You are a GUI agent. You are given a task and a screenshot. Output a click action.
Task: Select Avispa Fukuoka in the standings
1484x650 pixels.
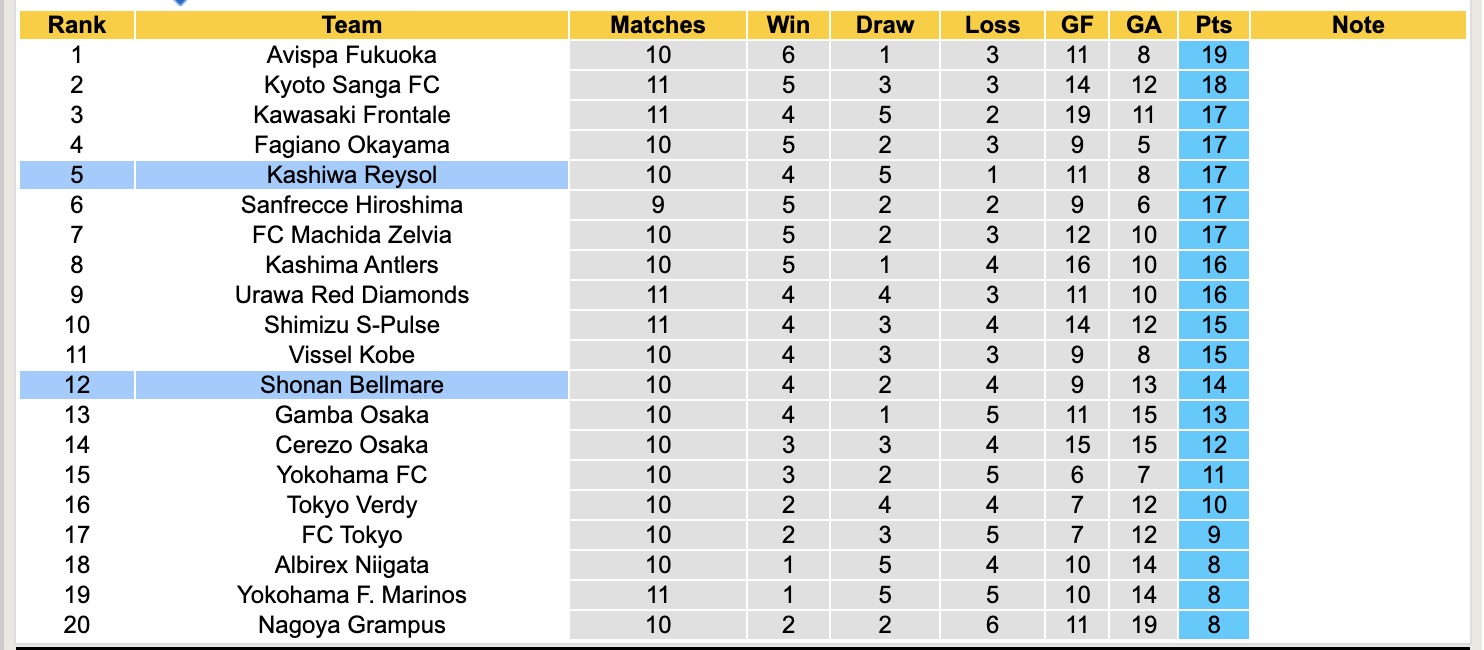352,55
